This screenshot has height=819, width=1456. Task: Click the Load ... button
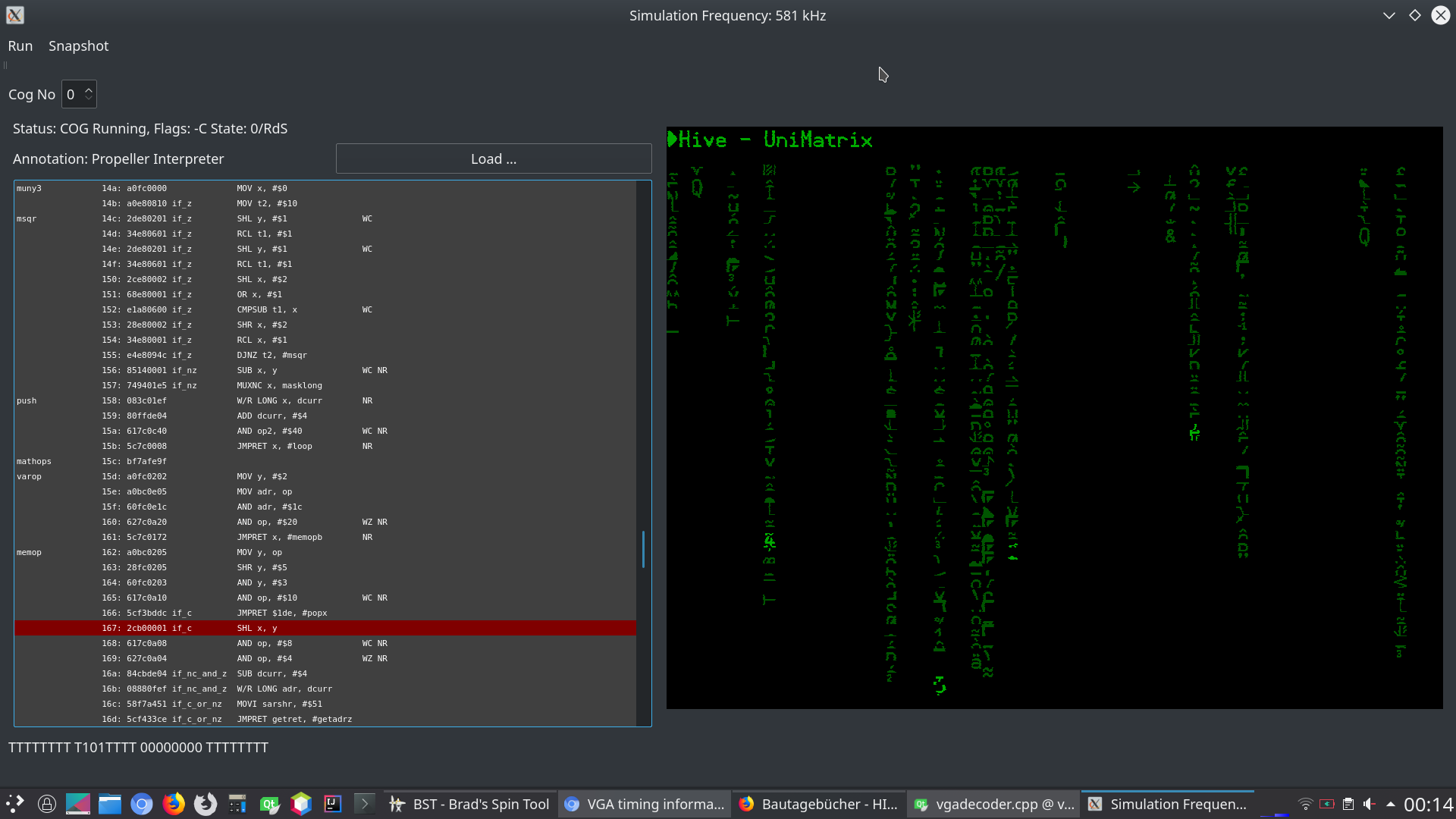[x=494, y=158]
